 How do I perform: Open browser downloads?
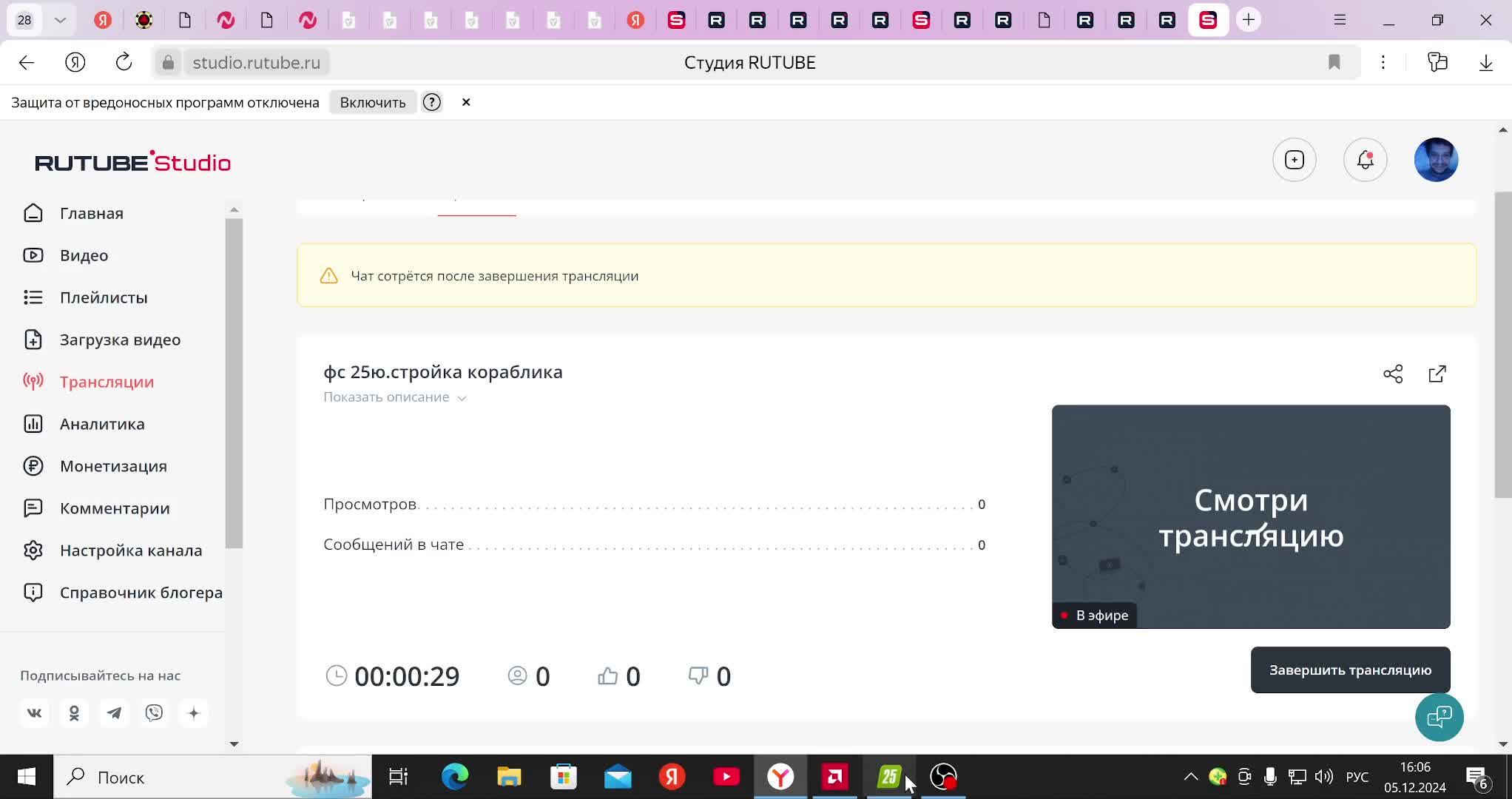[1486, 63]
